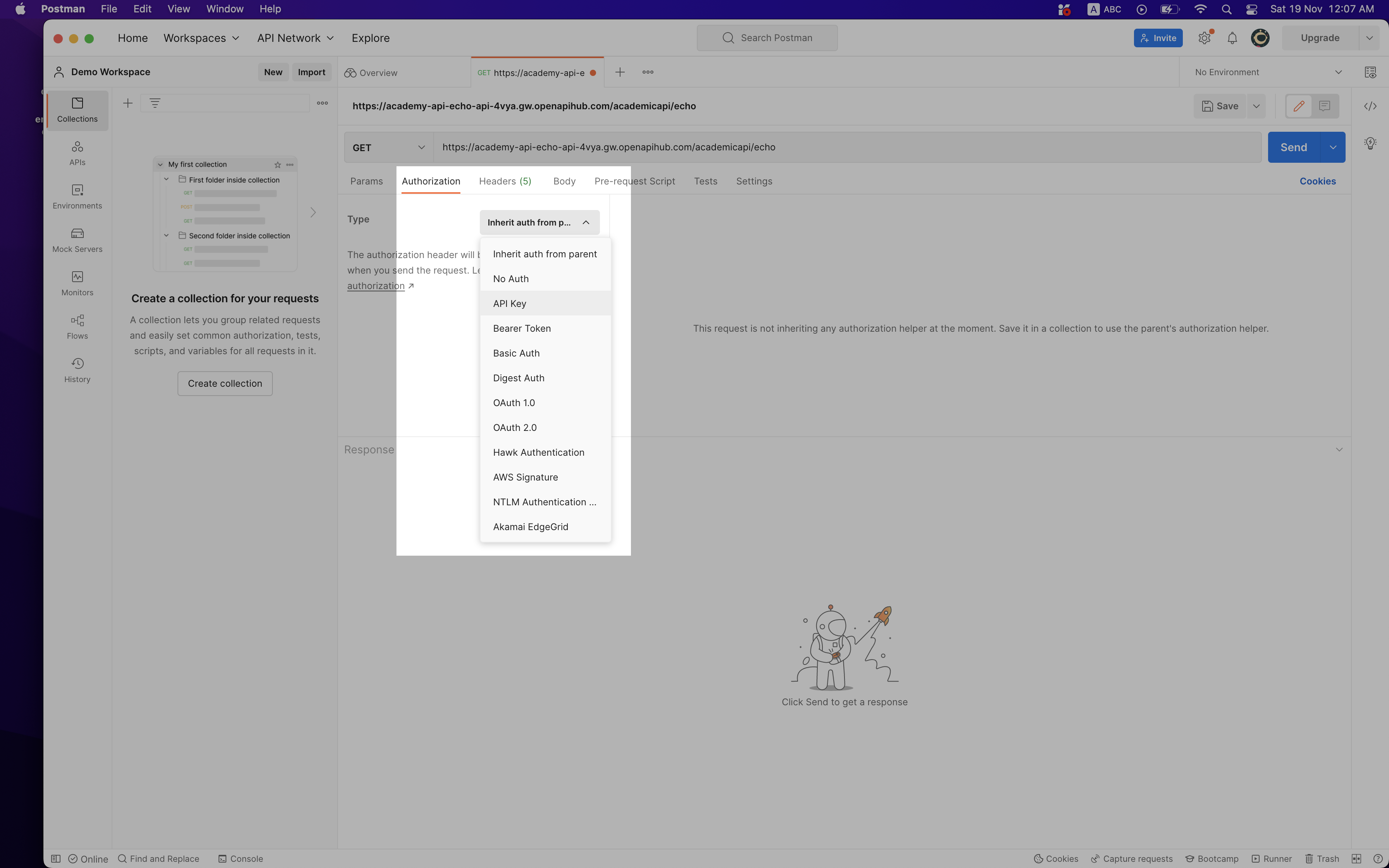
Task: Collapse the auth Type dropdown
Action: pyautogui.click(x=539, y=223)
